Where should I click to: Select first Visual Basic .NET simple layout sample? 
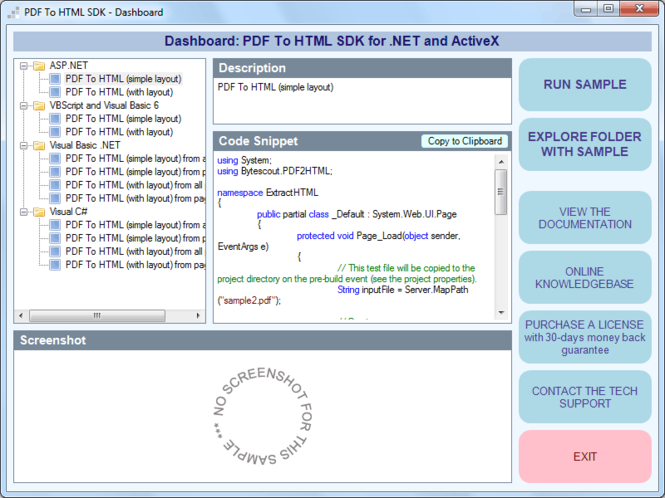point(135,159)
